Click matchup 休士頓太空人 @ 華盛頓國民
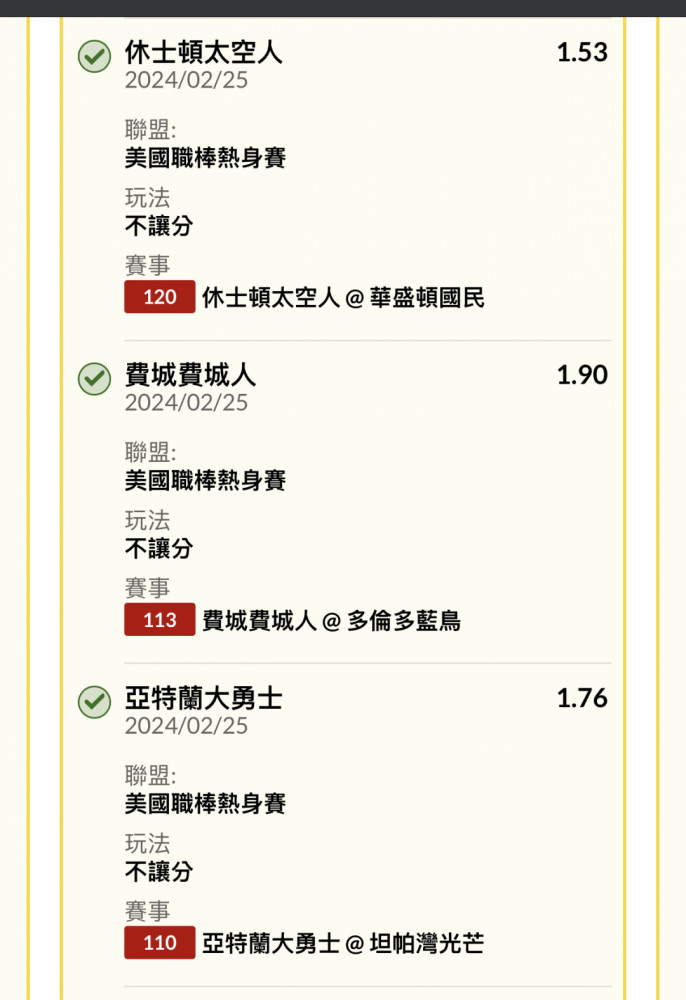This screenshot has height=1000, width=686. (x=343, y=297)
